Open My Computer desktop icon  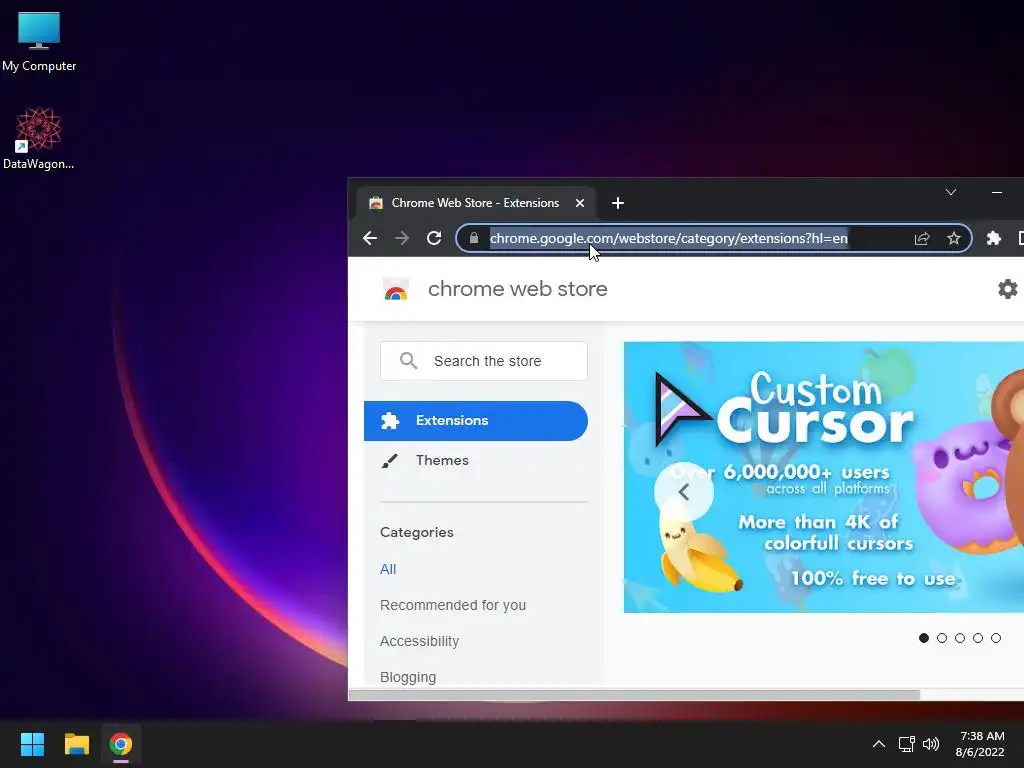39,41
